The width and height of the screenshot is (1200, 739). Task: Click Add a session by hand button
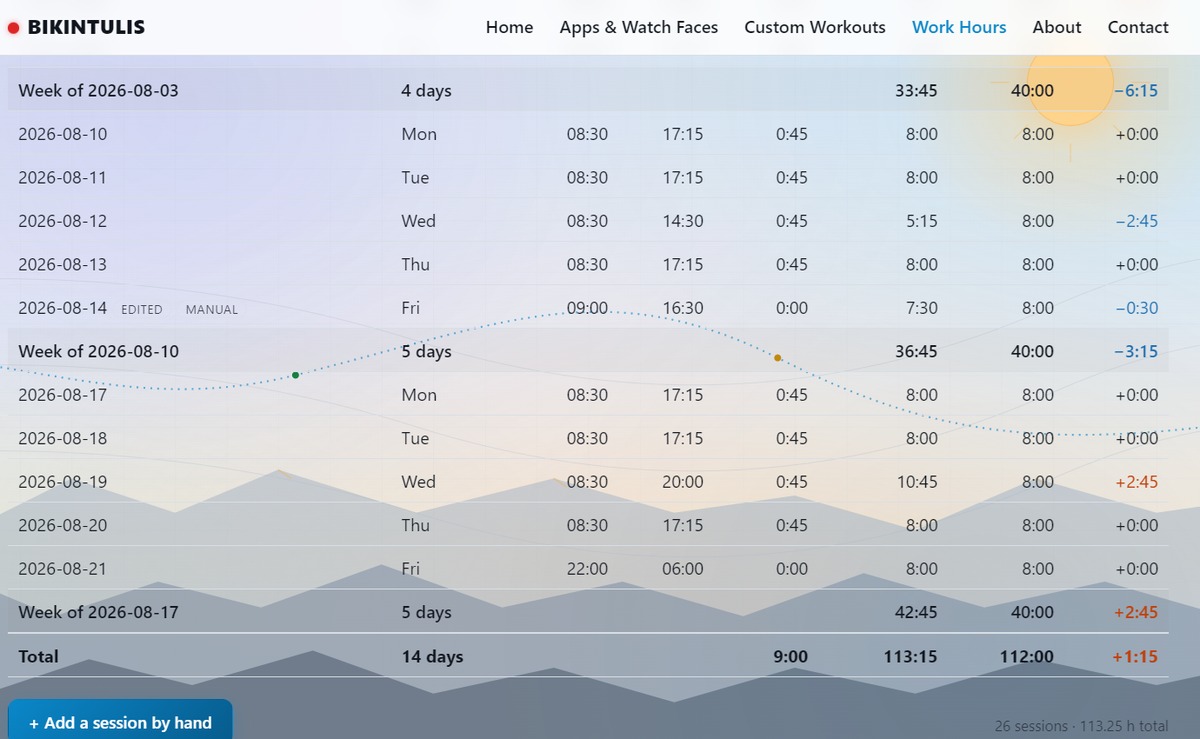(x=120, y=722)
